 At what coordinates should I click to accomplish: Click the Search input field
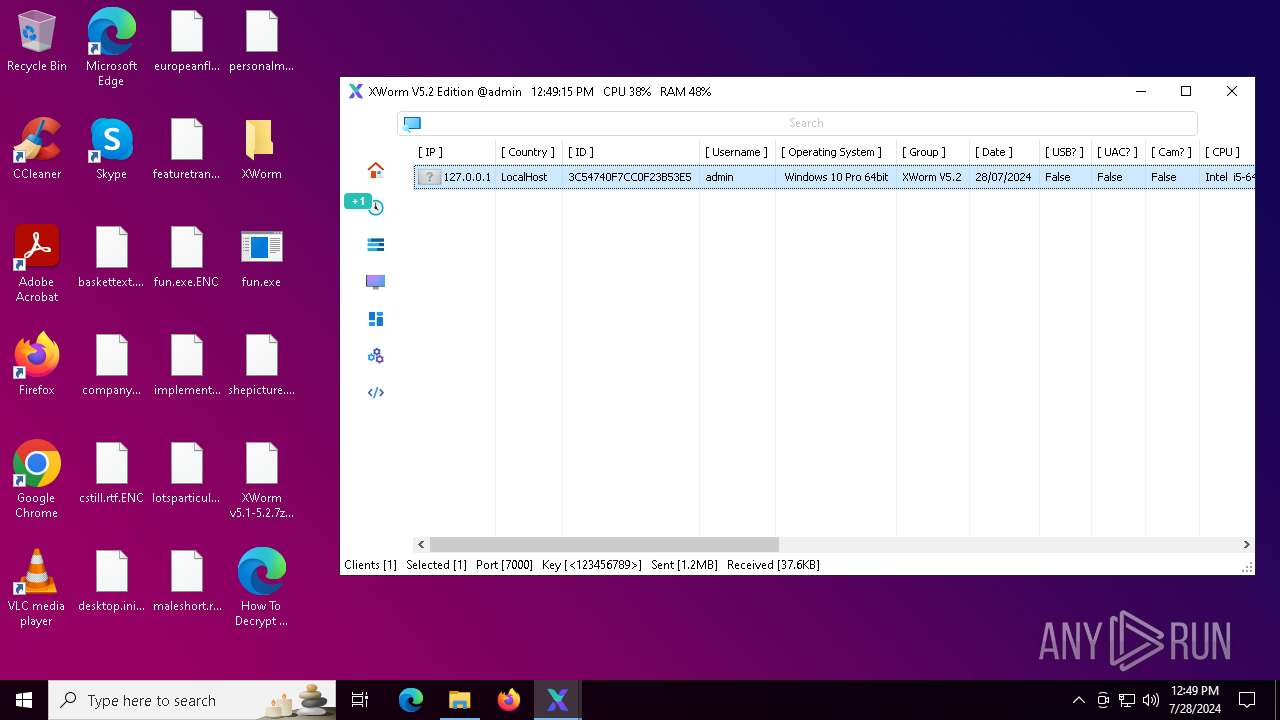[x=806, y=123]
